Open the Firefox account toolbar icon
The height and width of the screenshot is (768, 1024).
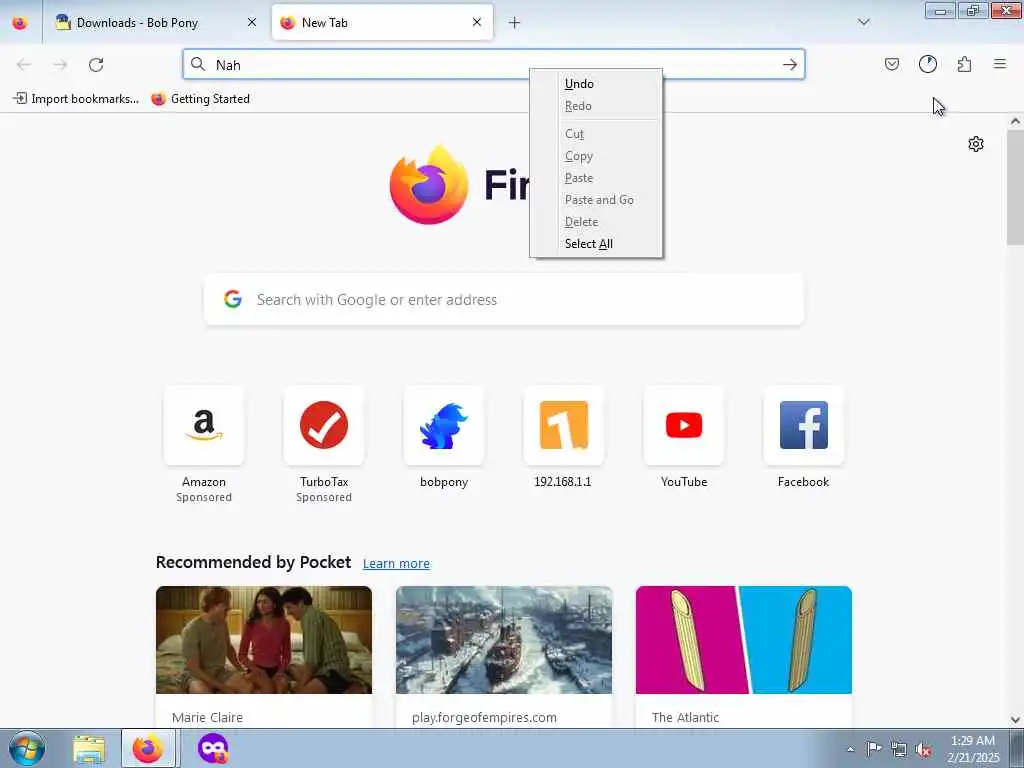click(x=928, y=64)
